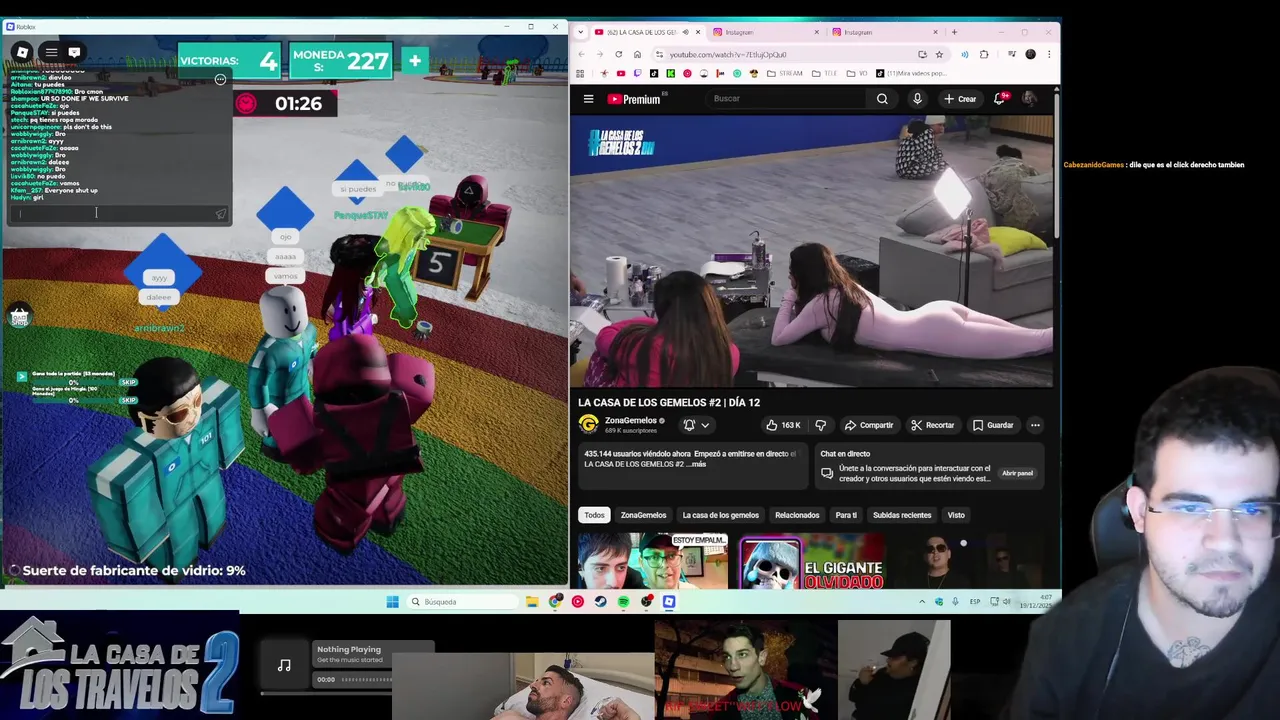Image resolution: width=1280 pixels, height=720 pixels.
Task: Open ZonaGemelos channel avatar
Action: click(588, 425)
